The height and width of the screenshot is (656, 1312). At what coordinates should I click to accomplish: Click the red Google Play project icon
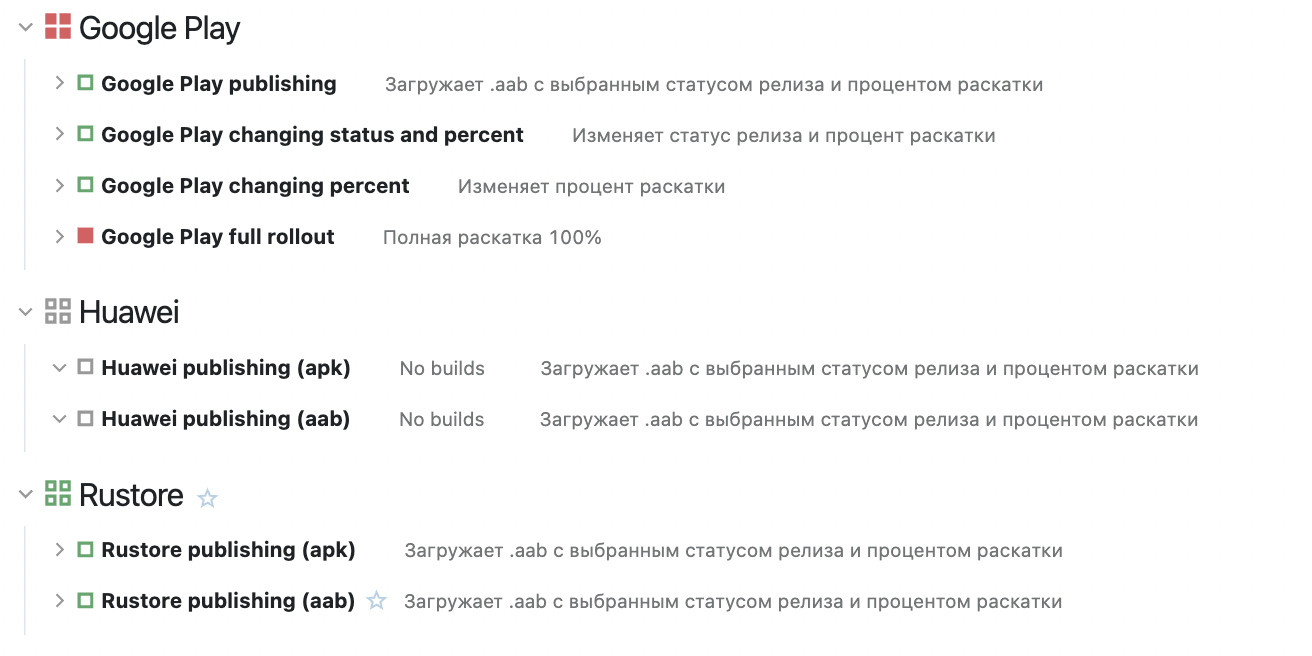(58, 27)
